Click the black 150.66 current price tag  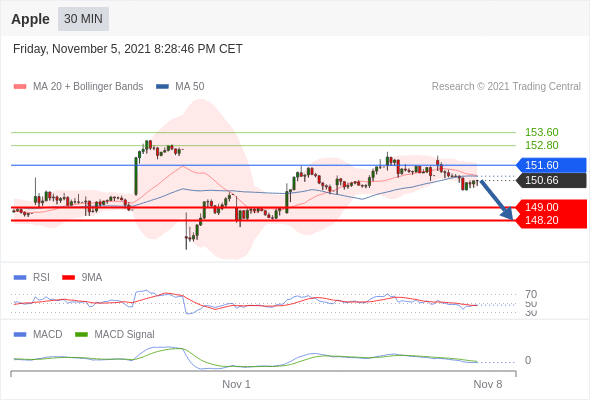coord(551,180)
